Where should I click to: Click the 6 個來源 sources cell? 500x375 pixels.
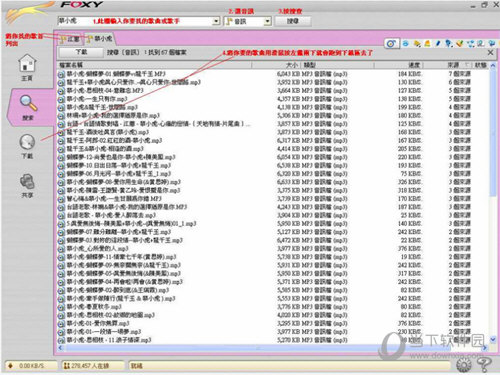pos(459,82)
